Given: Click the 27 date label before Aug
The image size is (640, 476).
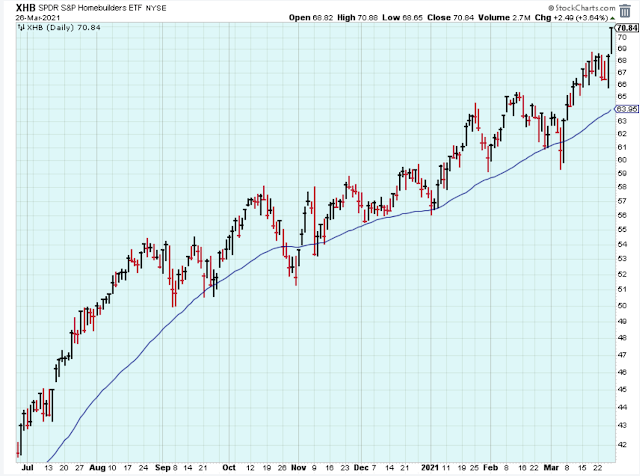Looking at the screenshot, I should click(79, 468).
